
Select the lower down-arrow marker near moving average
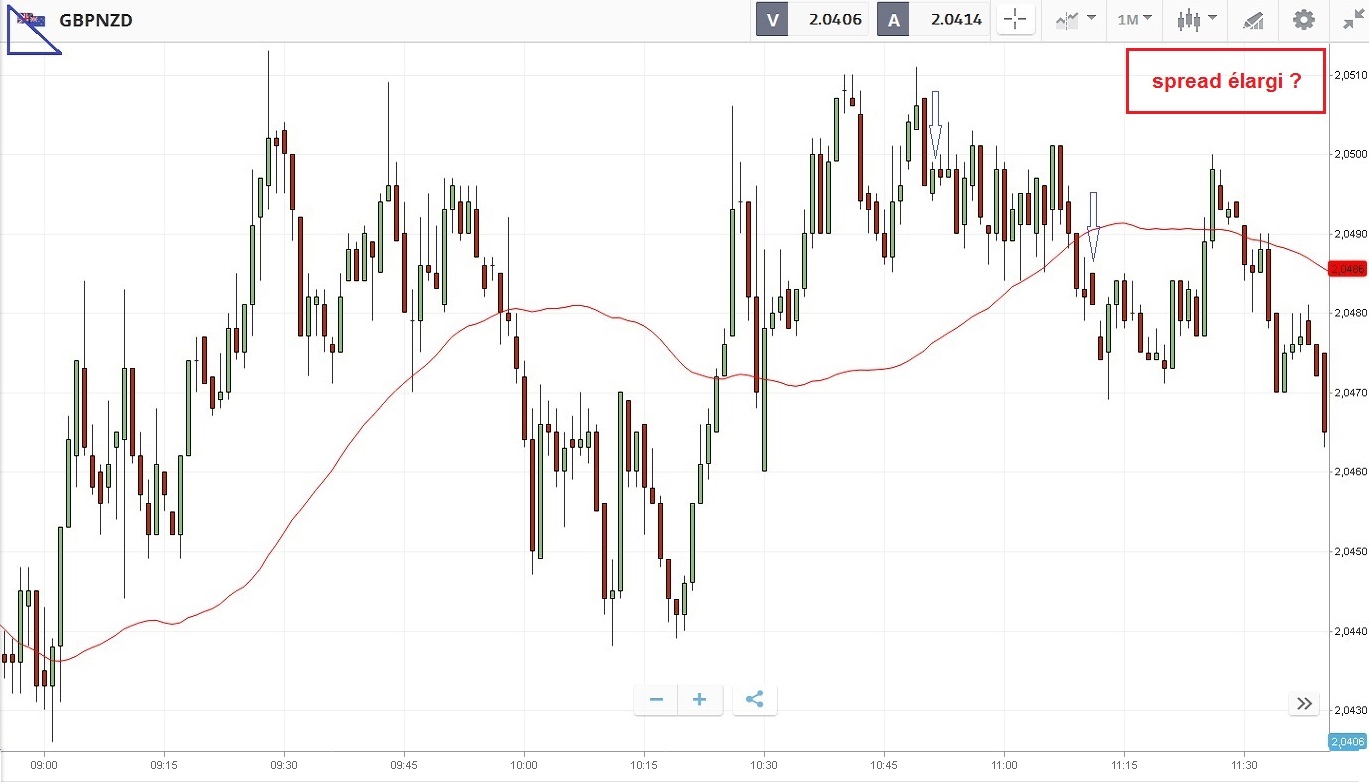point(1093,226)
